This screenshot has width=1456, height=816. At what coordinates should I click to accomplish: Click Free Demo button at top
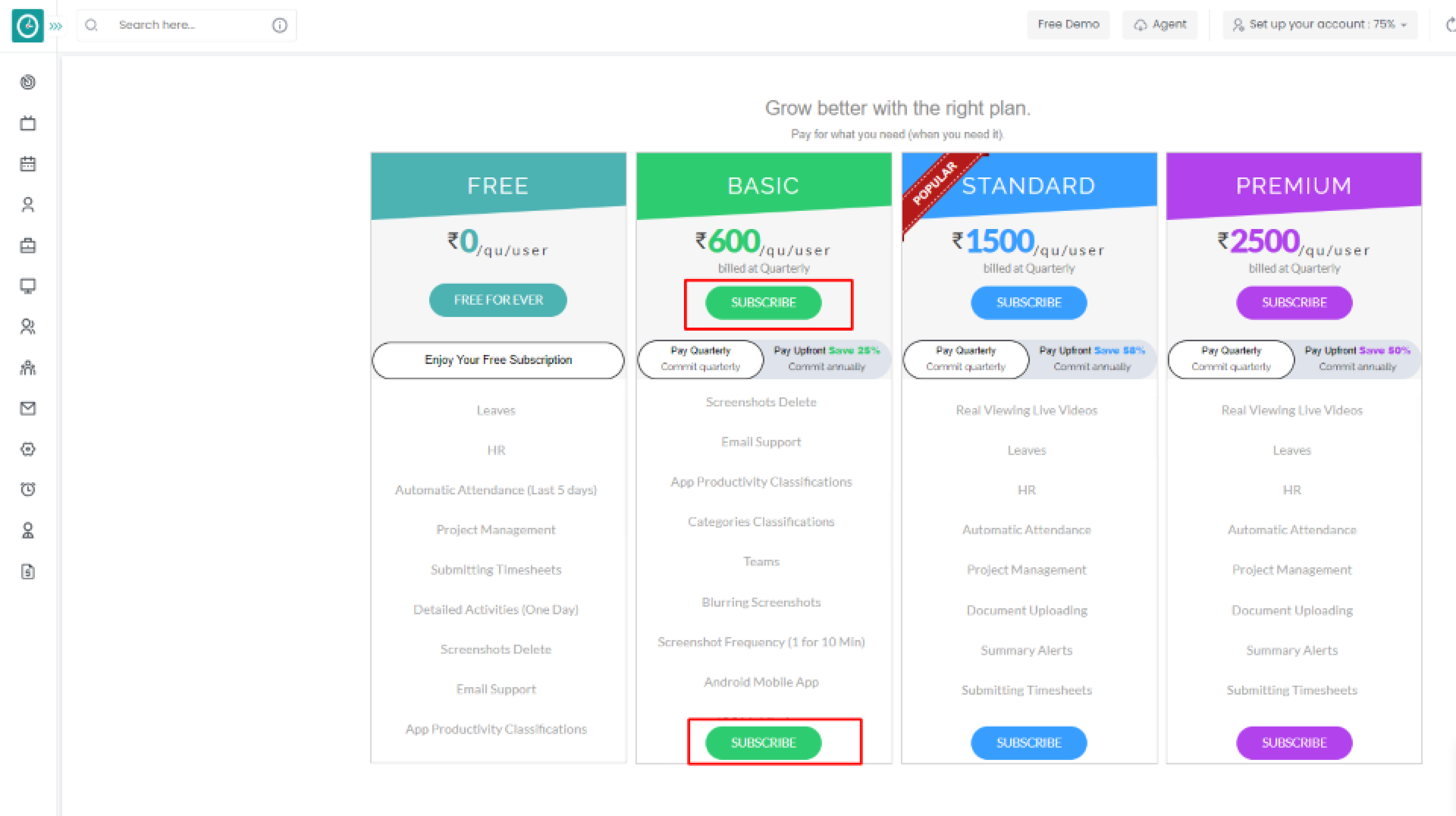tap(1068, 24)
